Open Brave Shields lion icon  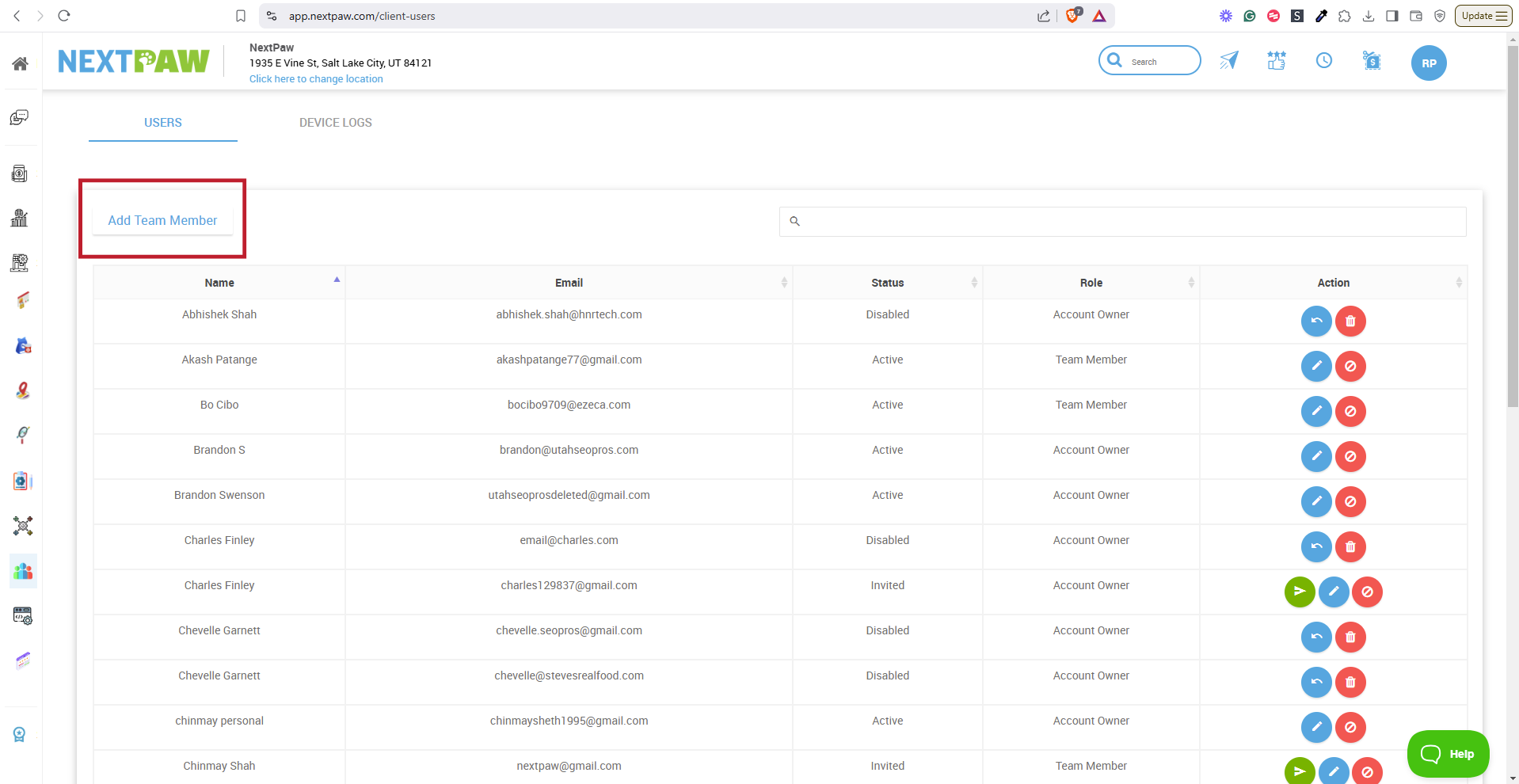pyautogui.click(x=1072, y=16)
